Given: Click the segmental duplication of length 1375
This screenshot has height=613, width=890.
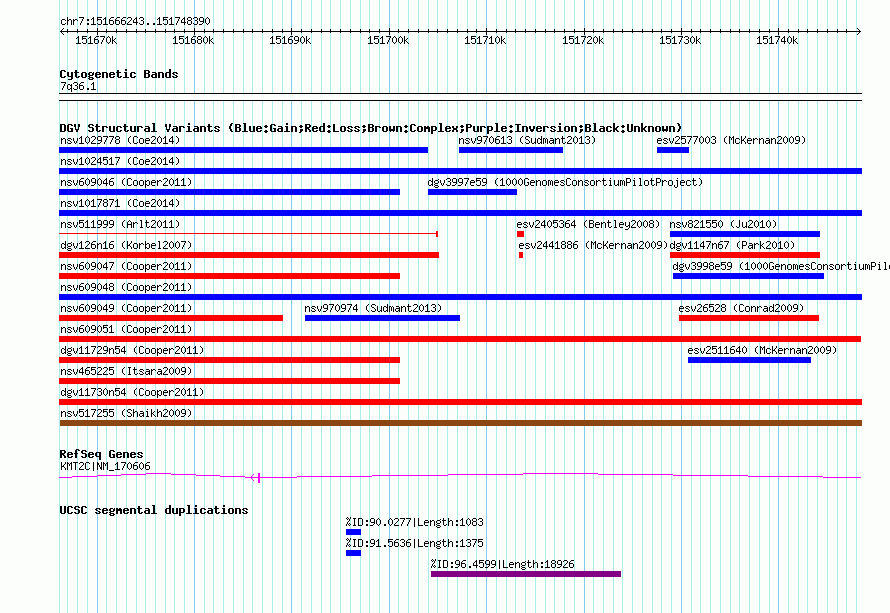Looking at the screenshot, I should coord(353,553).
